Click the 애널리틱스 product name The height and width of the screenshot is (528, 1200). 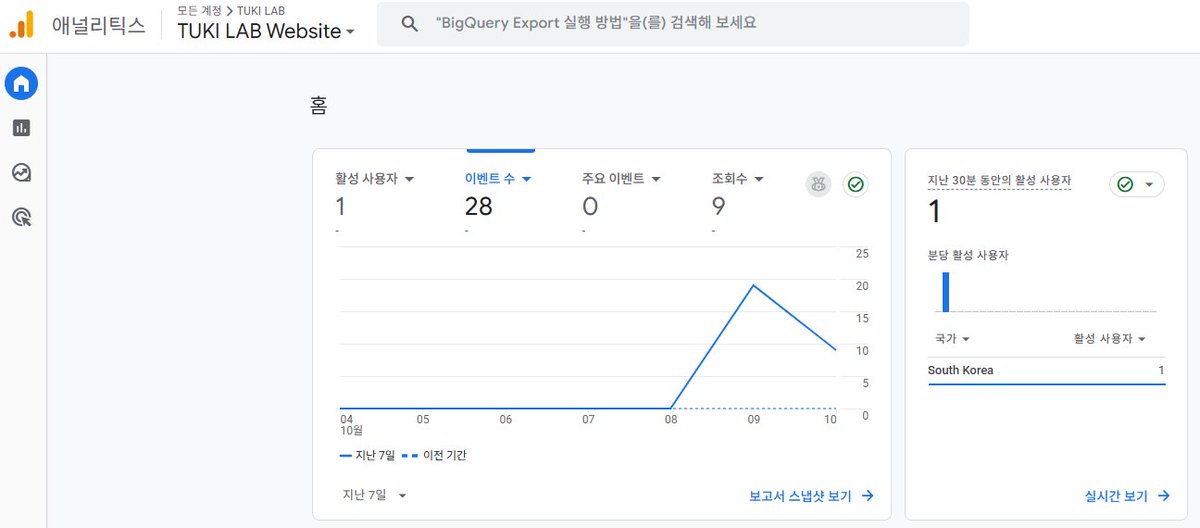99,25
